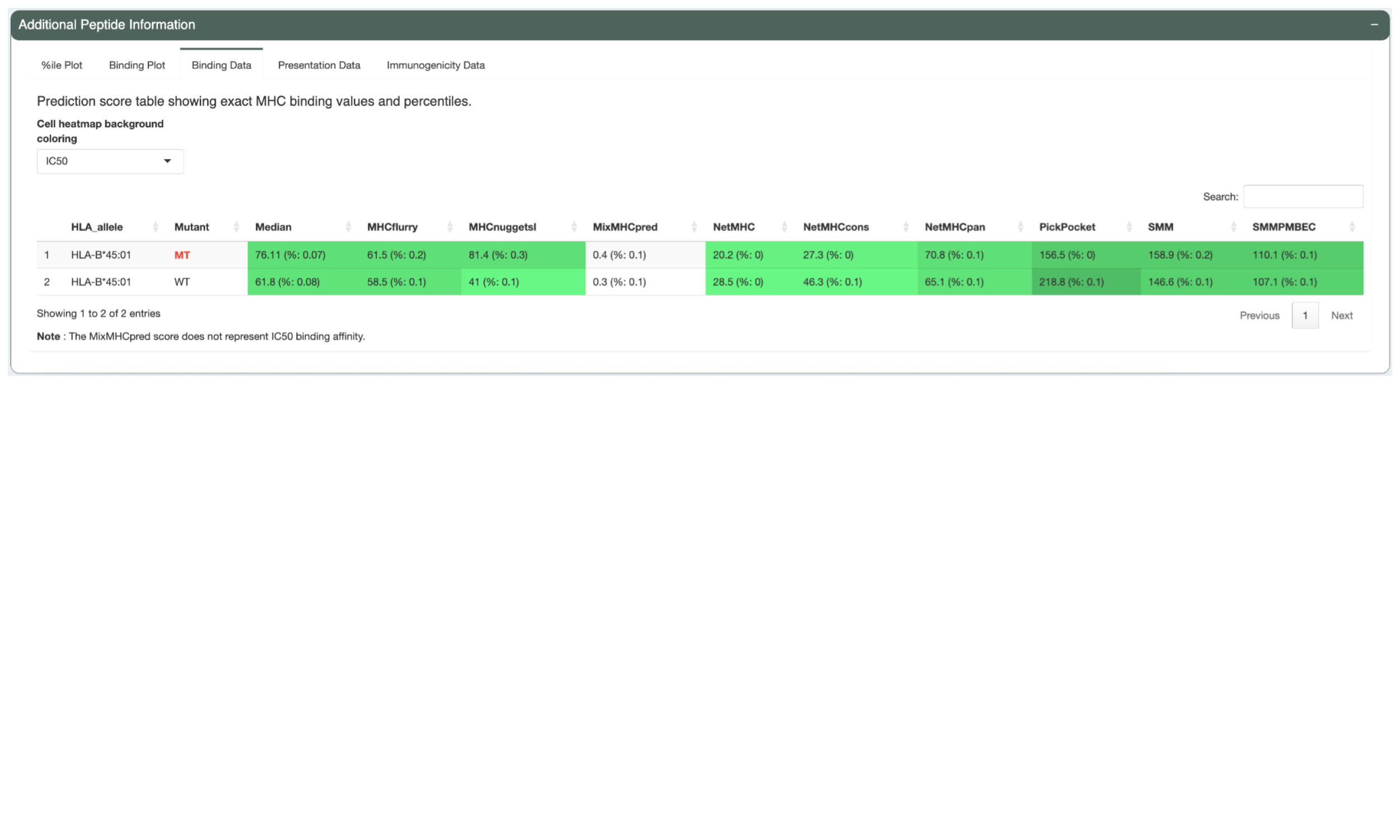Click PickPocket cell 218.8 (%: 0.1)
The image size is (1400, 840).
[1086, 282]
